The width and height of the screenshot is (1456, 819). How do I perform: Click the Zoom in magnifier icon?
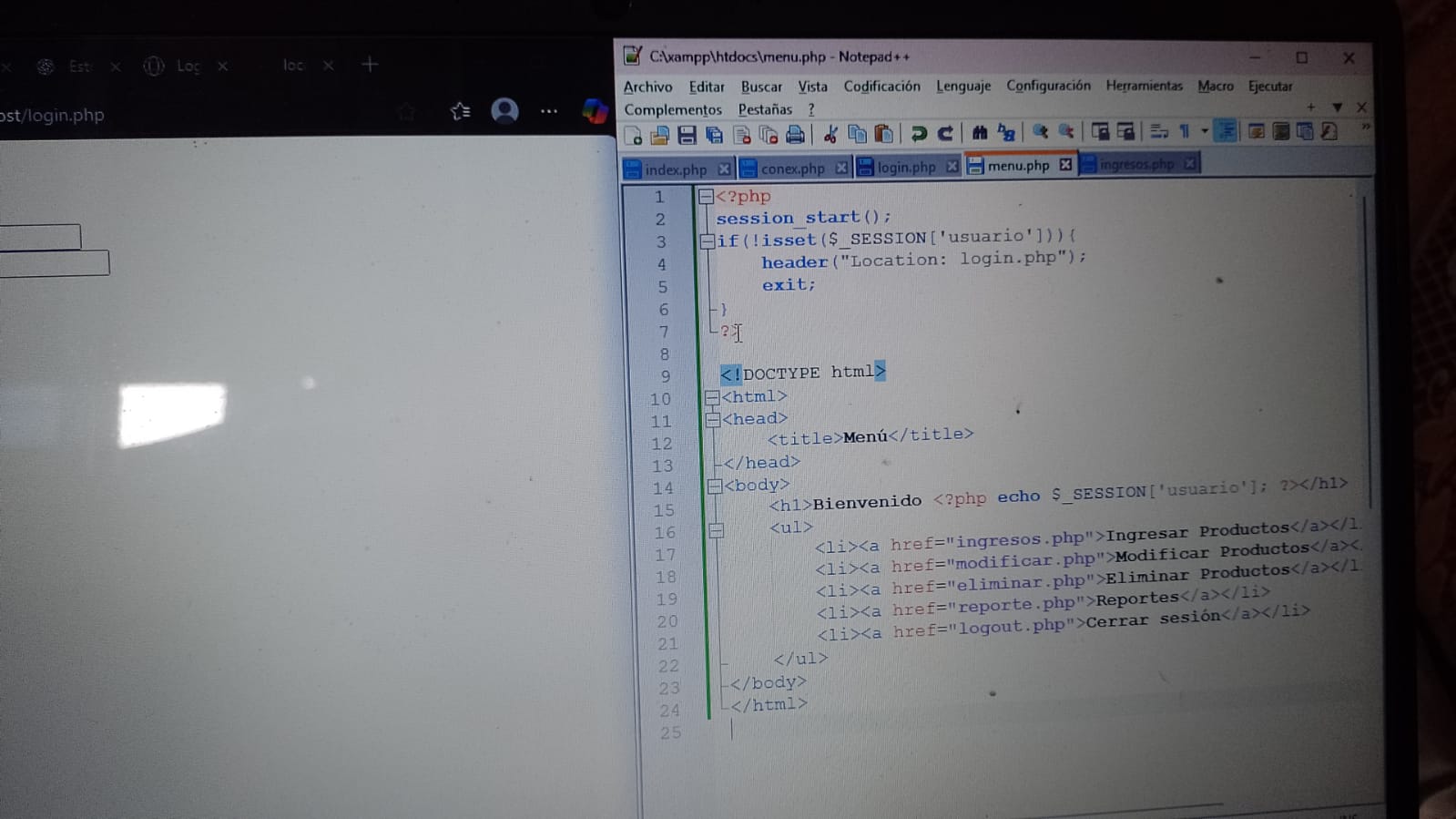point(1039,132)
